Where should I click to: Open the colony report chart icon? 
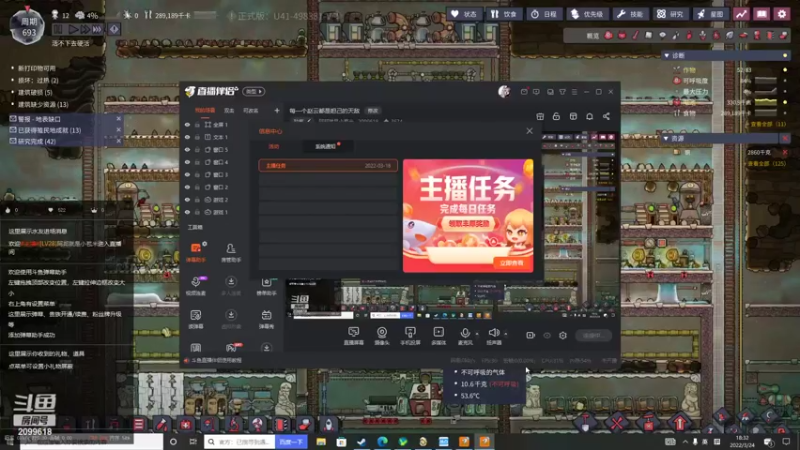741,14
